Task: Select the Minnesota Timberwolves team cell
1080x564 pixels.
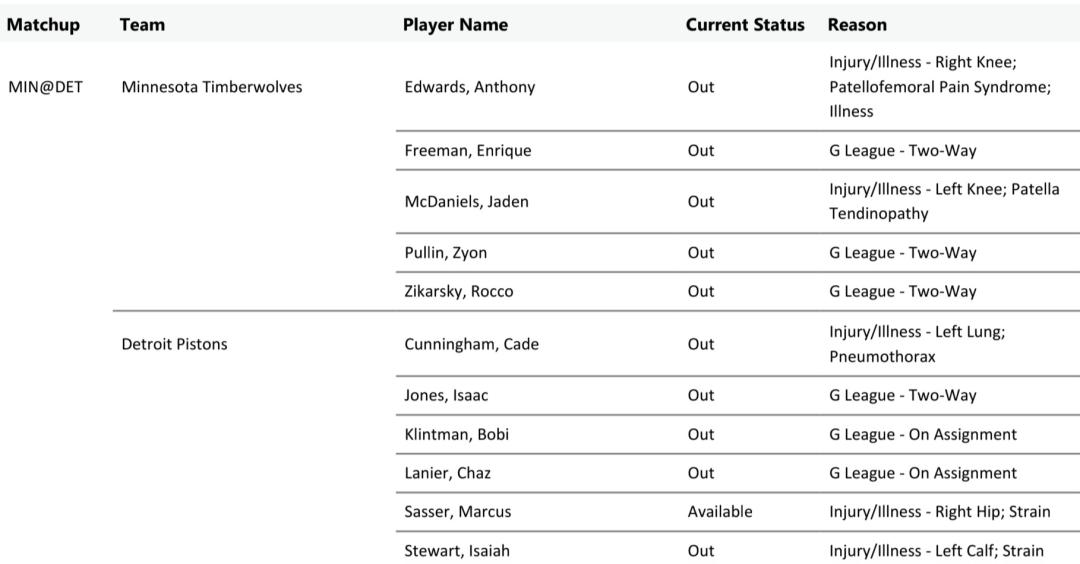Action: [211, 87]
